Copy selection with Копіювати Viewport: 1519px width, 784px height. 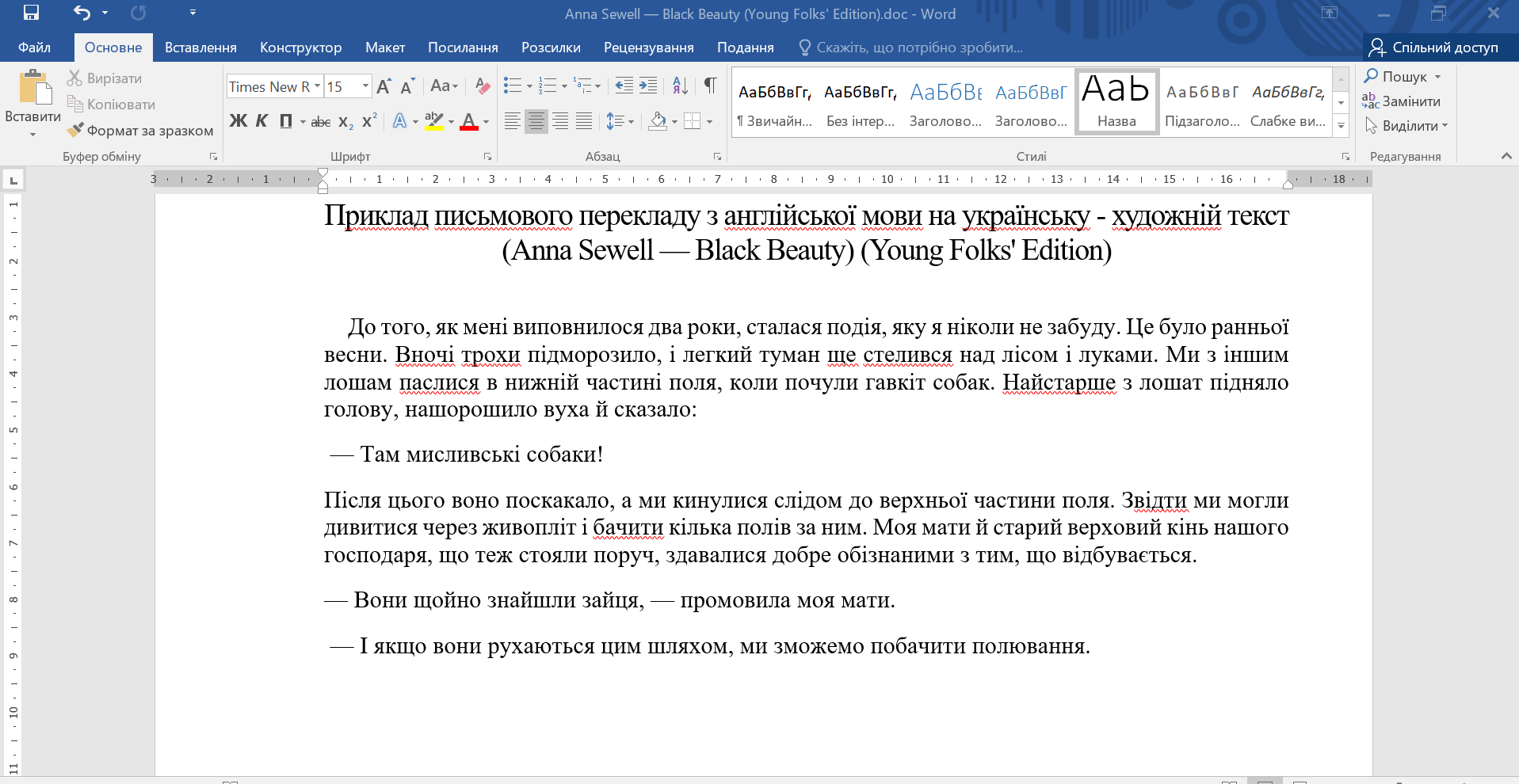pyautogui.click(x=111, y=105)
